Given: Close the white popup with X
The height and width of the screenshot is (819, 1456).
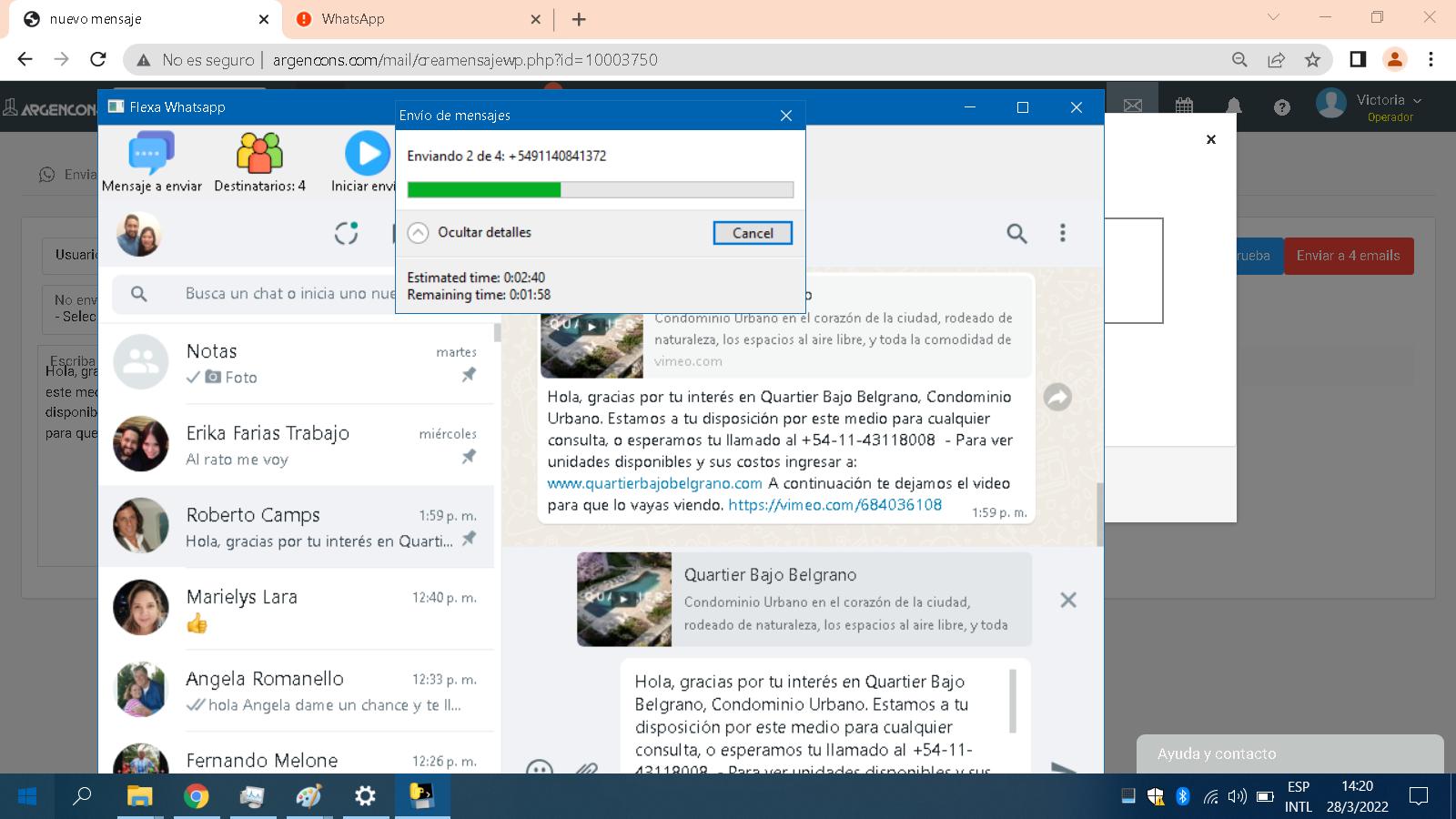Looking at the screenshot, I should tap(1210, 139).
